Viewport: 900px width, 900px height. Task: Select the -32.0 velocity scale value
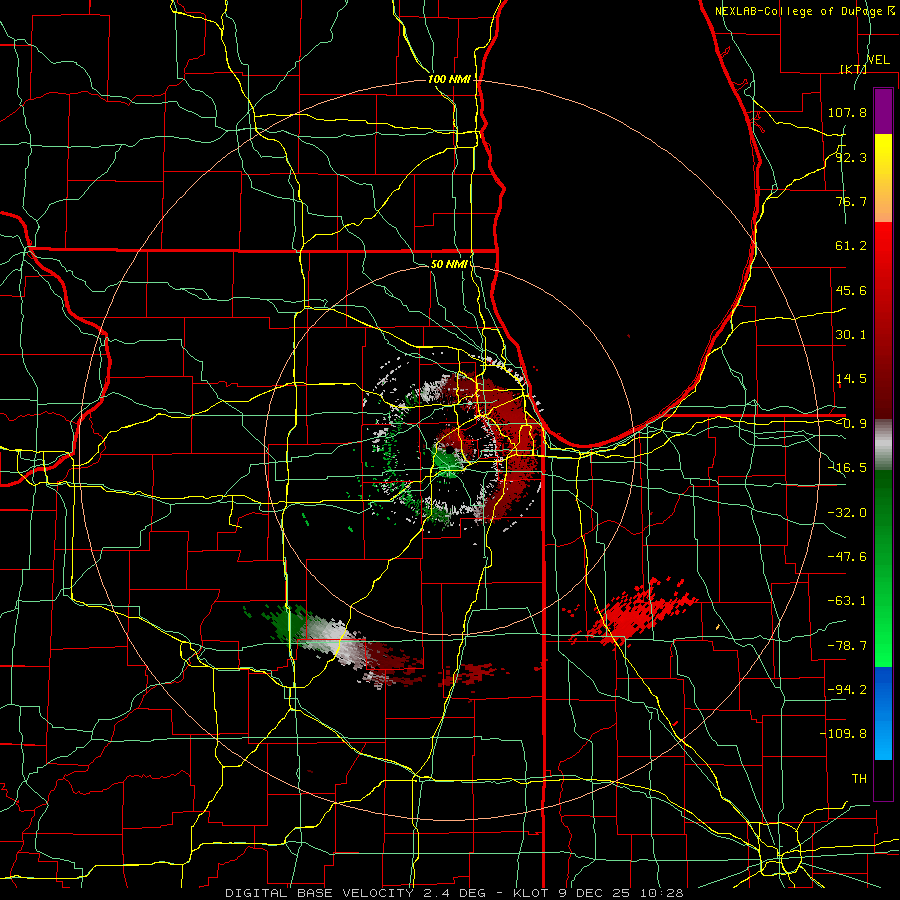point(847,513)
